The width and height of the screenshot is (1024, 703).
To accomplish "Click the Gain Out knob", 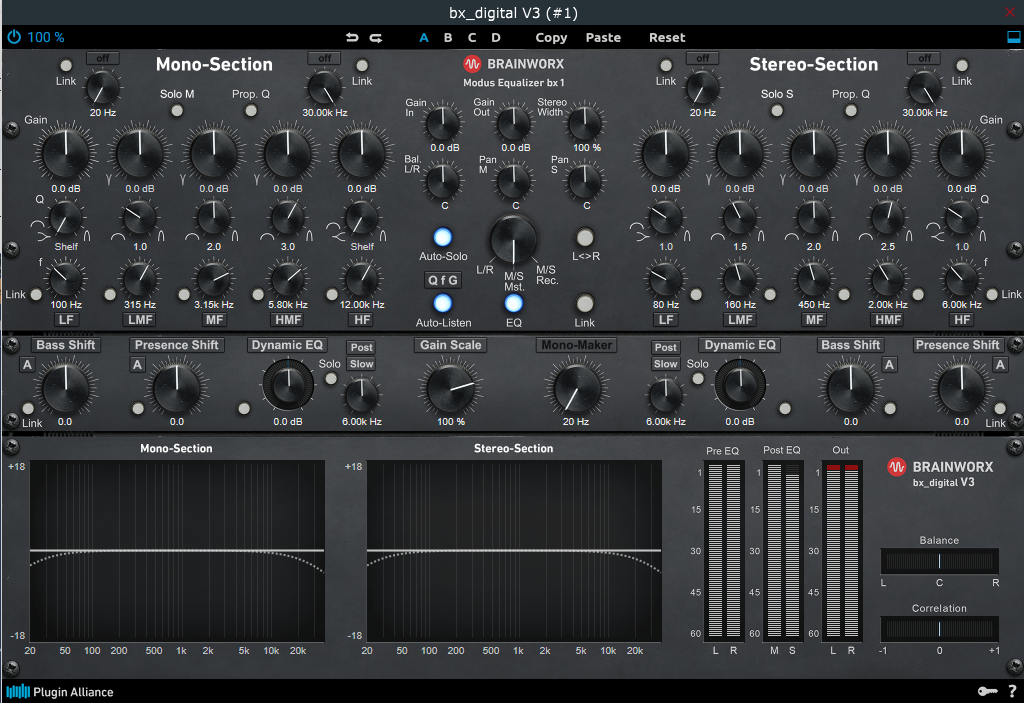I will 514,122.
